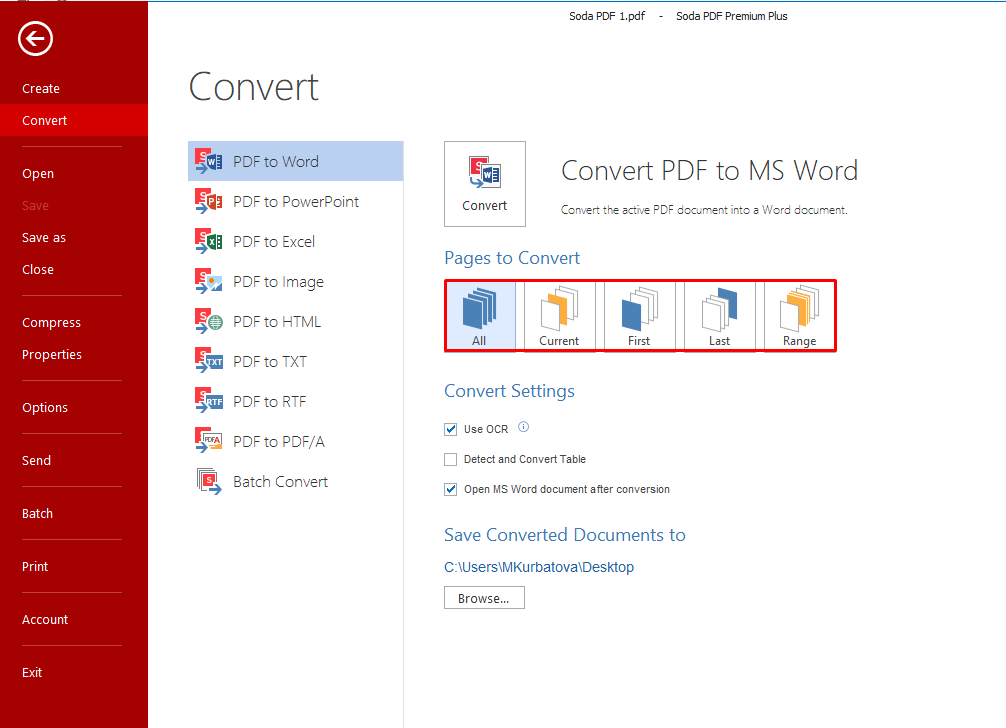The height and width of the screenshot is (728, 1006).
Task: Select the PDF to PowerPoint icon
Action: [x=209, y=201]
